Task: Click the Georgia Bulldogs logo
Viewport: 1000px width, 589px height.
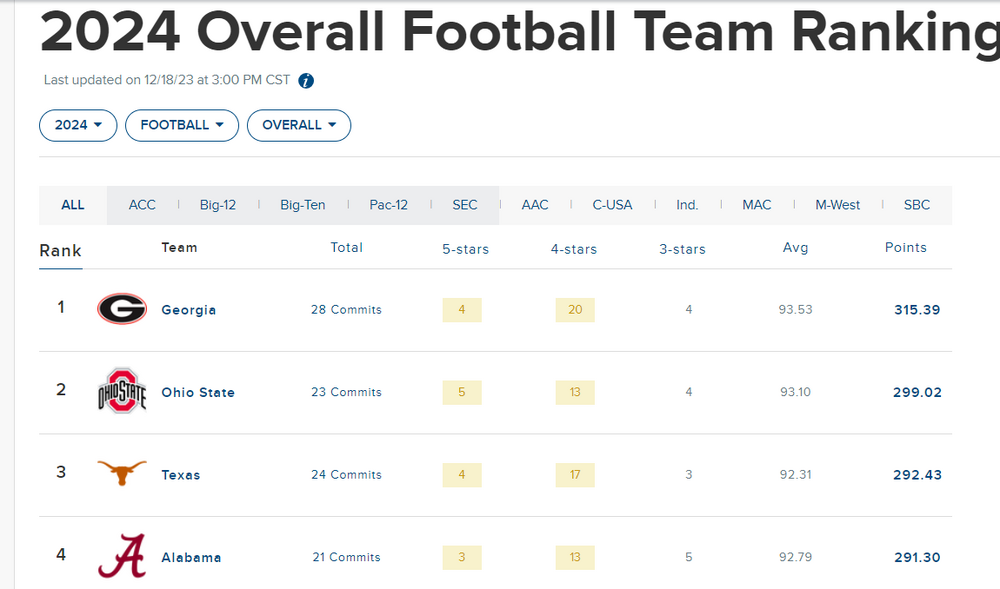Action: click(x=122, y=309)
